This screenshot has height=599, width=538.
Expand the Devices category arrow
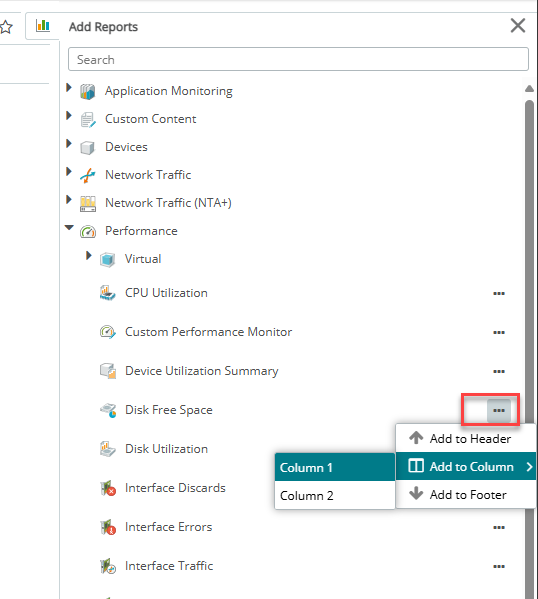pos(69,143)
